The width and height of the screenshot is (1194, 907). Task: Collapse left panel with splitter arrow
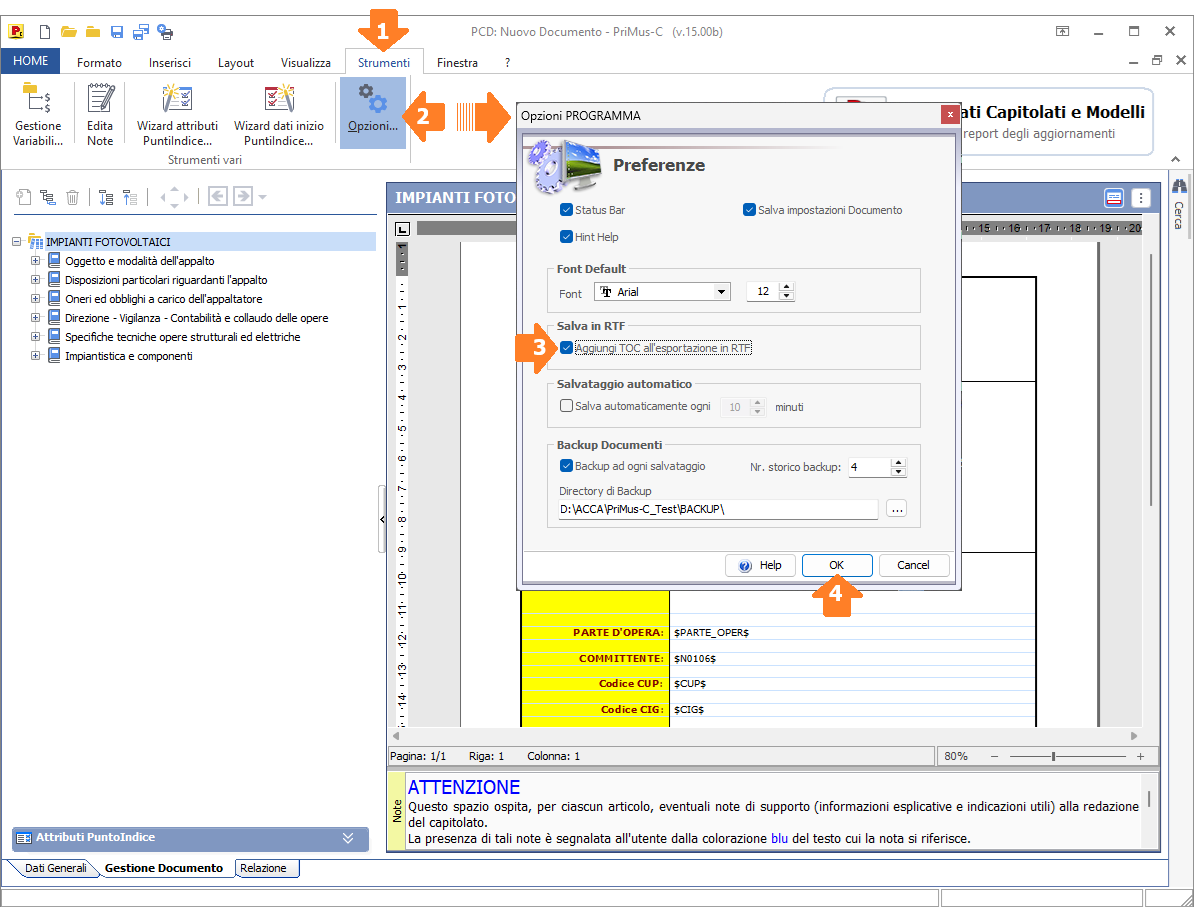coord(382,519)
